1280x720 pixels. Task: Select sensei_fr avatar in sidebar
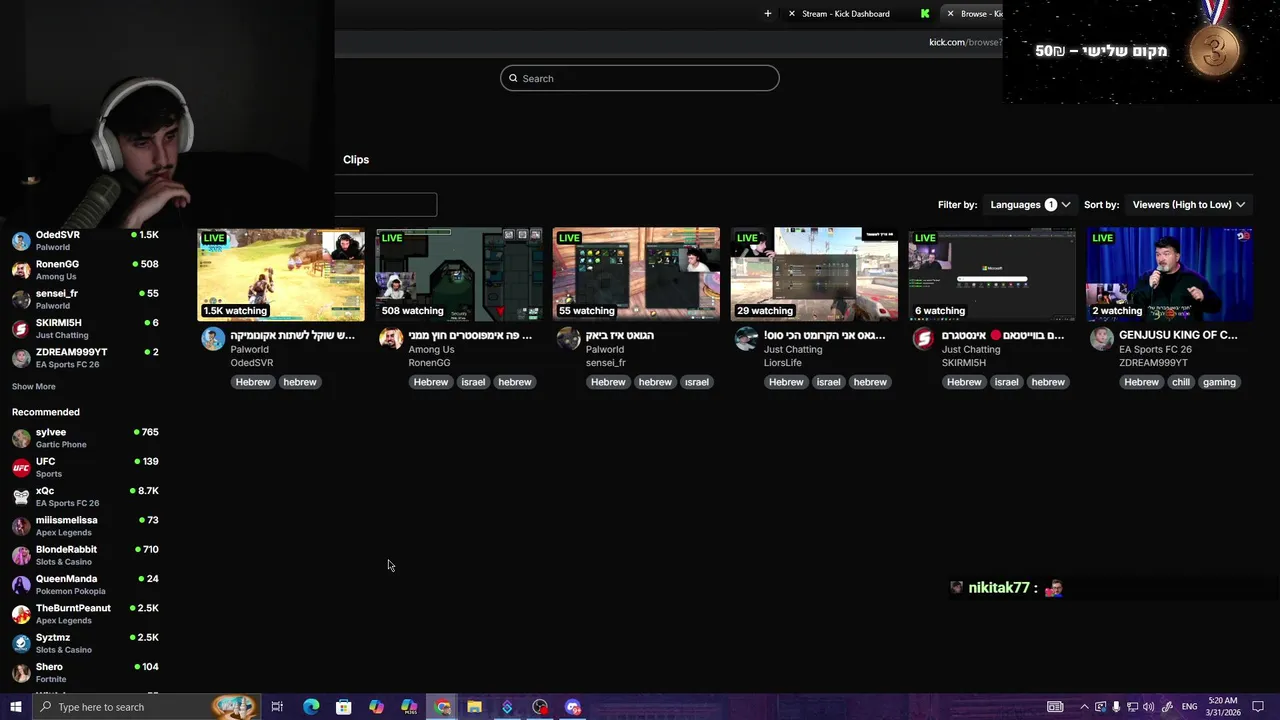21,299
